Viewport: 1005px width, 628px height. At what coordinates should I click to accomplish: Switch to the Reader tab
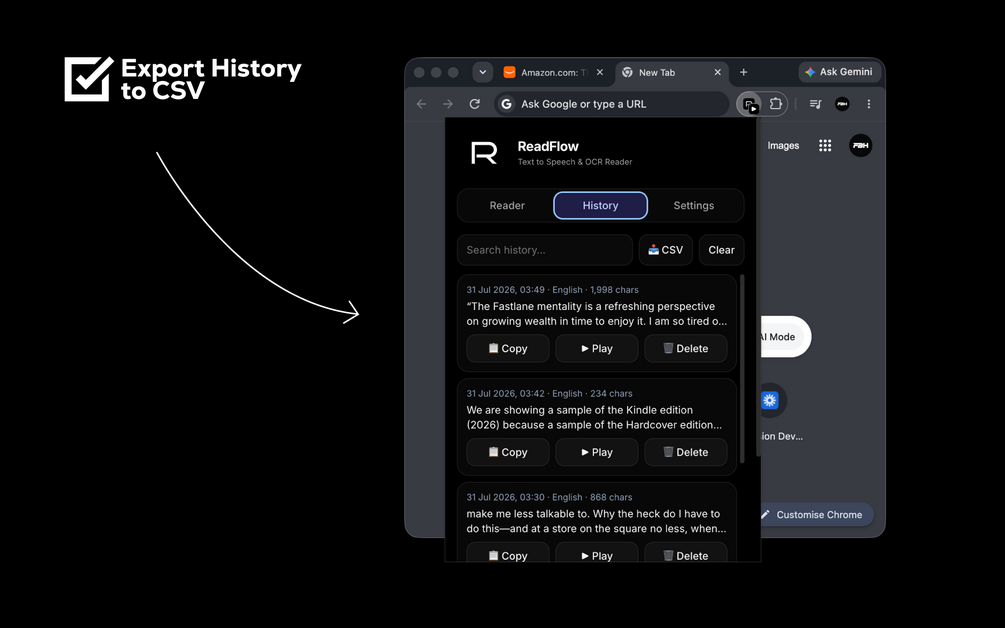507,206
